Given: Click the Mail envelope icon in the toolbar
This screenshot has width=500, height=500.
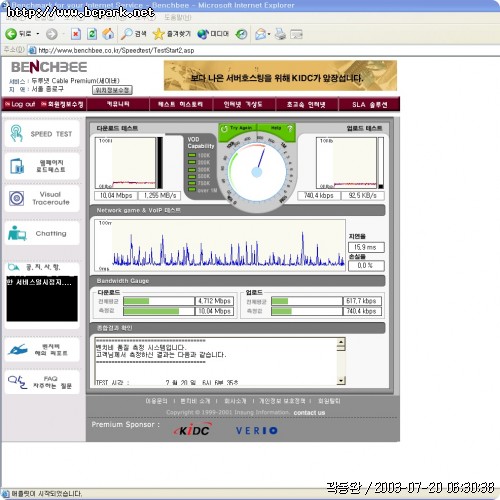Looking at the screenshot, I should (261, 34).
